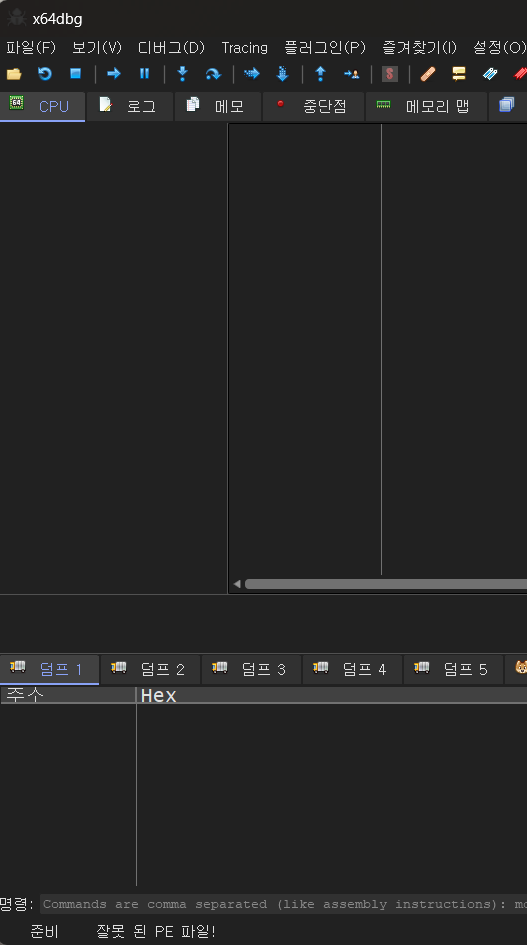Open the Patches bandage icon
Screen dimensions: 527x945
click(x=428, y=74)
